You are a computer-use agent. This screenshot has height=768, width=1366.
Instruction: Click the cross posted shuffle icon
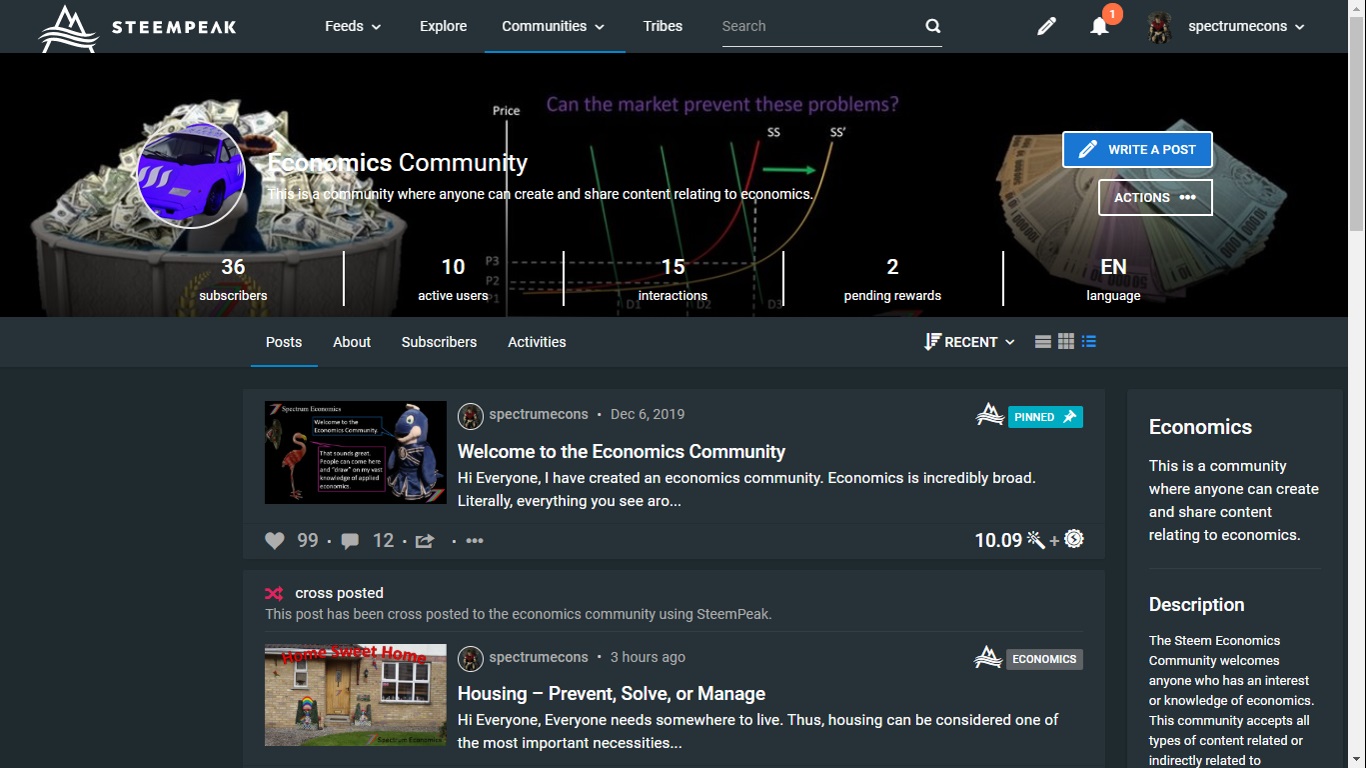click(x=275, y=593)
